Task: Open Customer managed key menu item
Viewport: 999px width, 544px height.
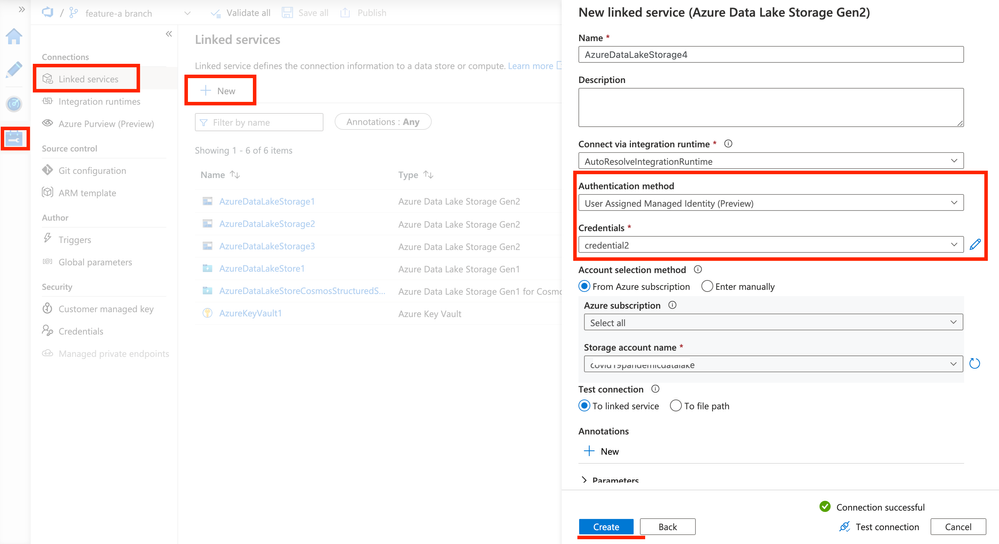Action: [106, 309]
